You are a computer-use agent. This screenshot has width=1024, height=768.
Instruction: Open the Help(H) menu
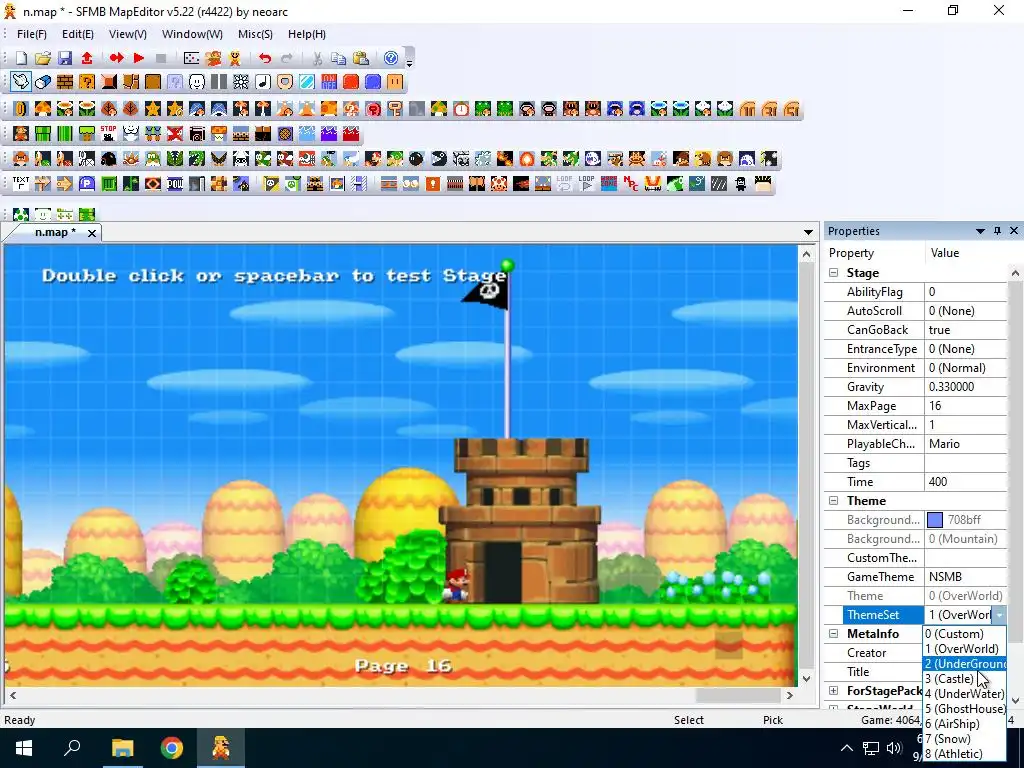(x=307, y=34)
